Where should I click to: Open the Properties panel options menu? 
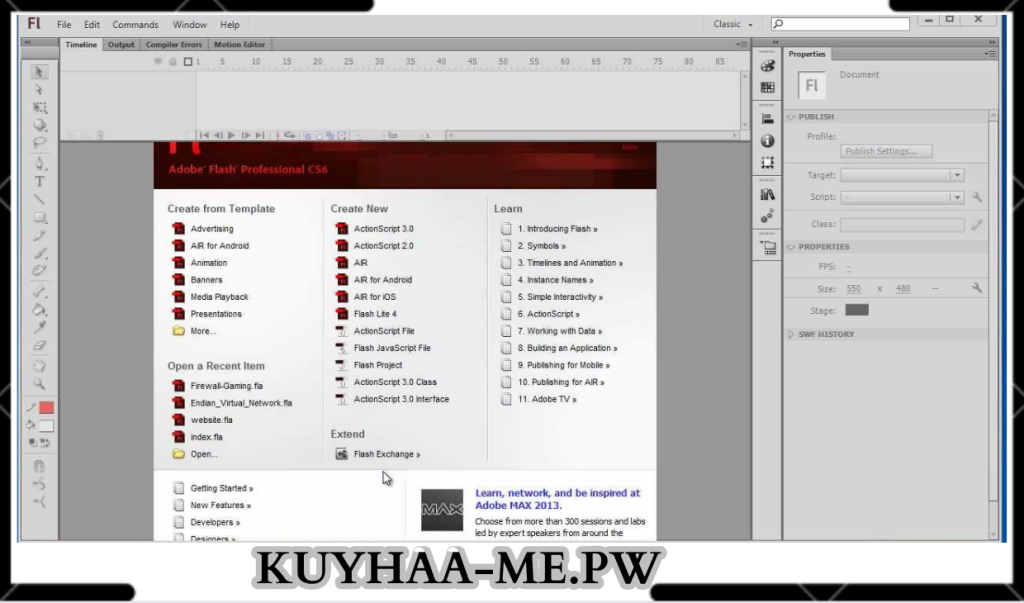coord(990,54)
